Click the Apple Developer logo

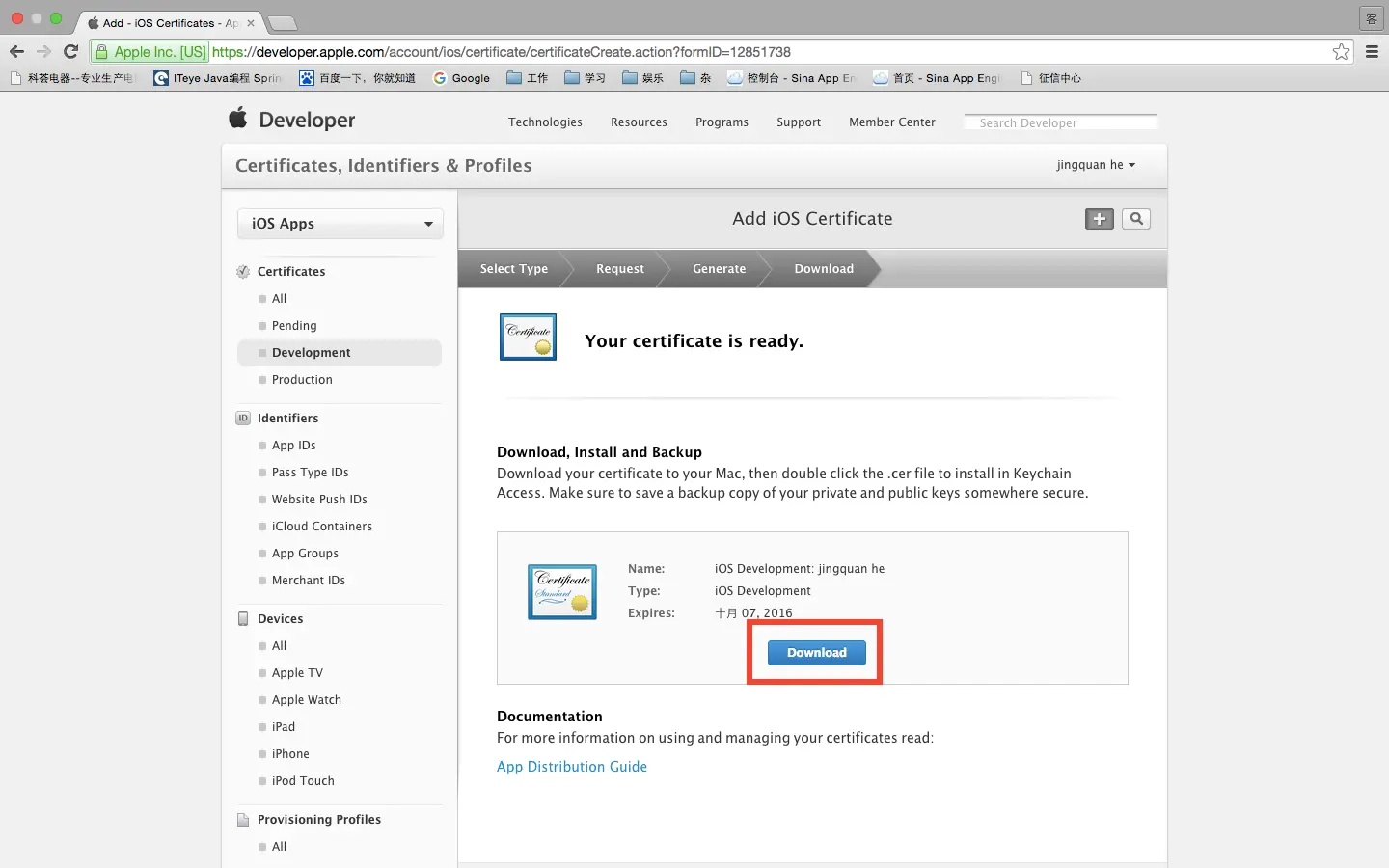(x=291, y=120)
